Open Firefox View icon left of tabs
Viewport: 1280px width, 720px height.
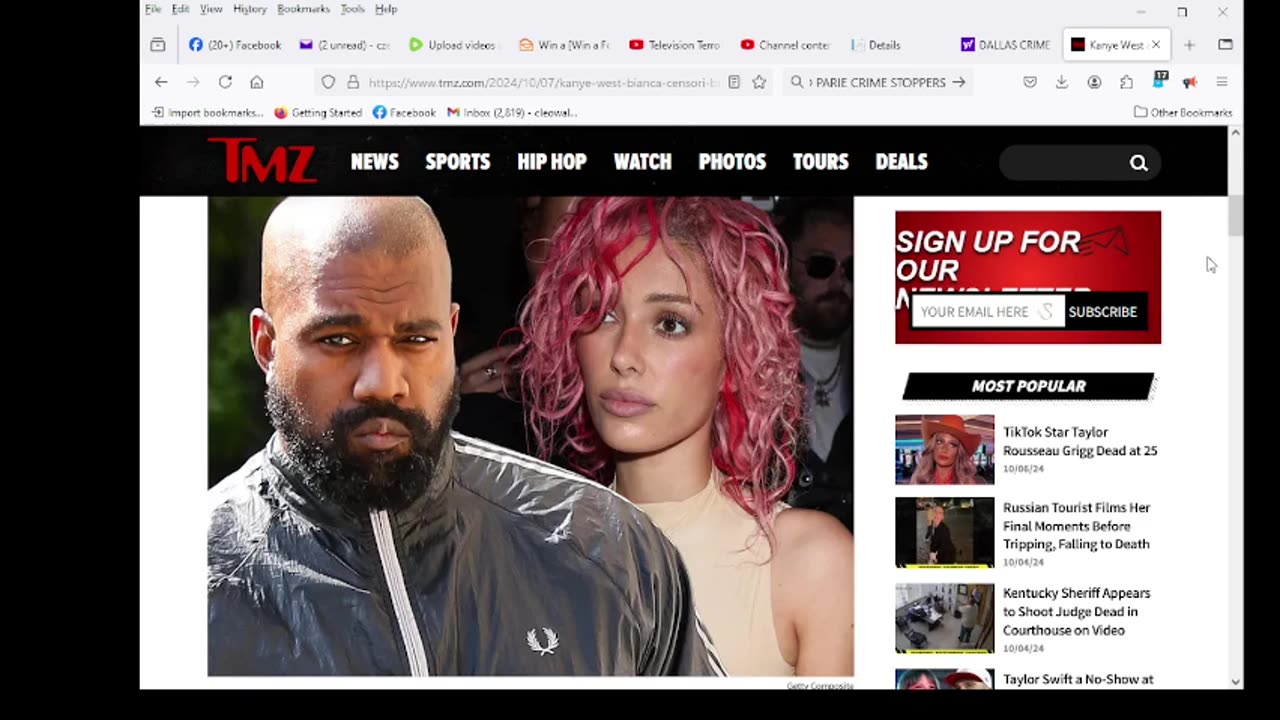tap(158, 45)
